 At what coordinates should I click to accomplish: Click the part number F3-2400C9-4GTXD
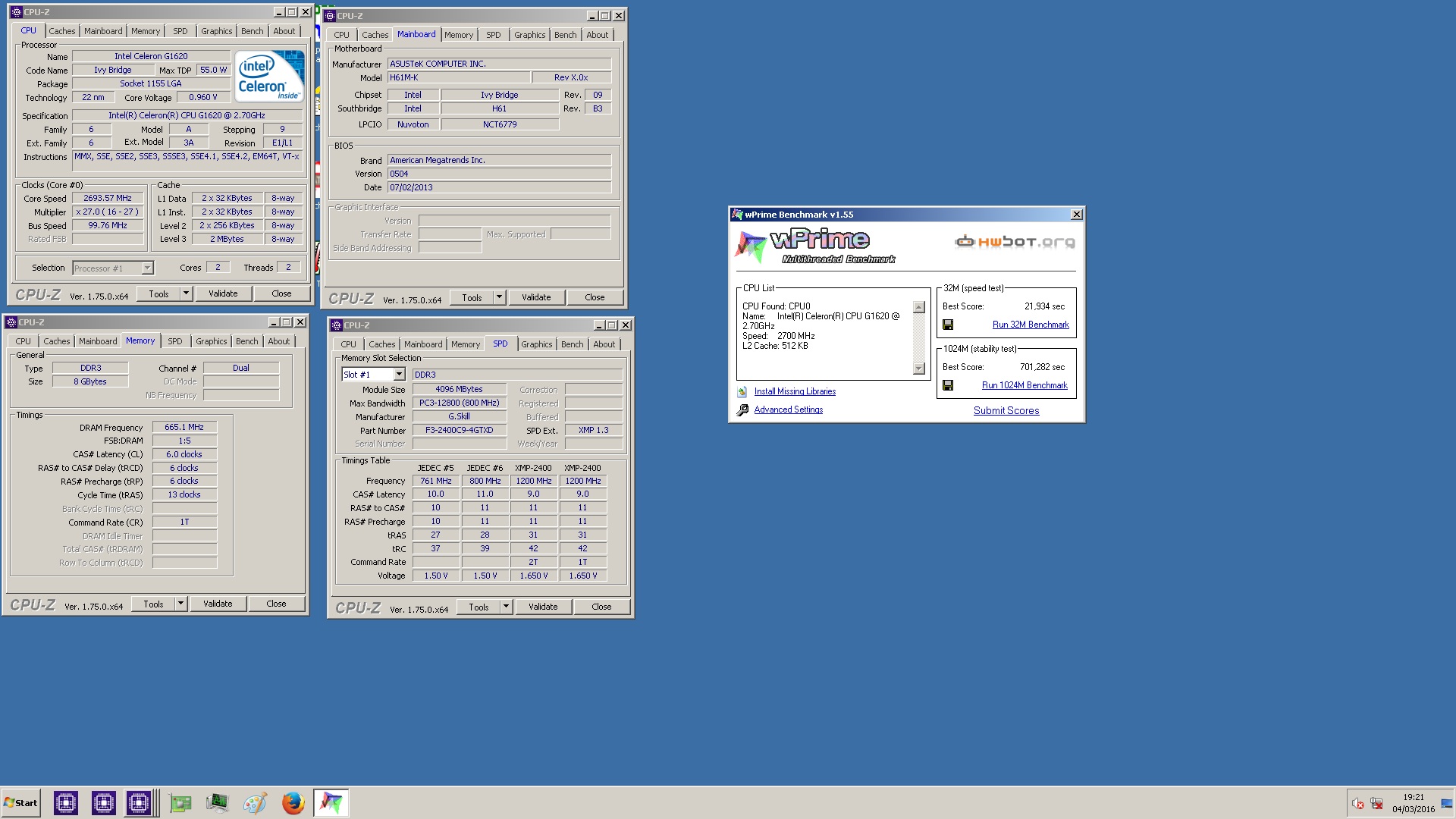[x=460, y=430]
